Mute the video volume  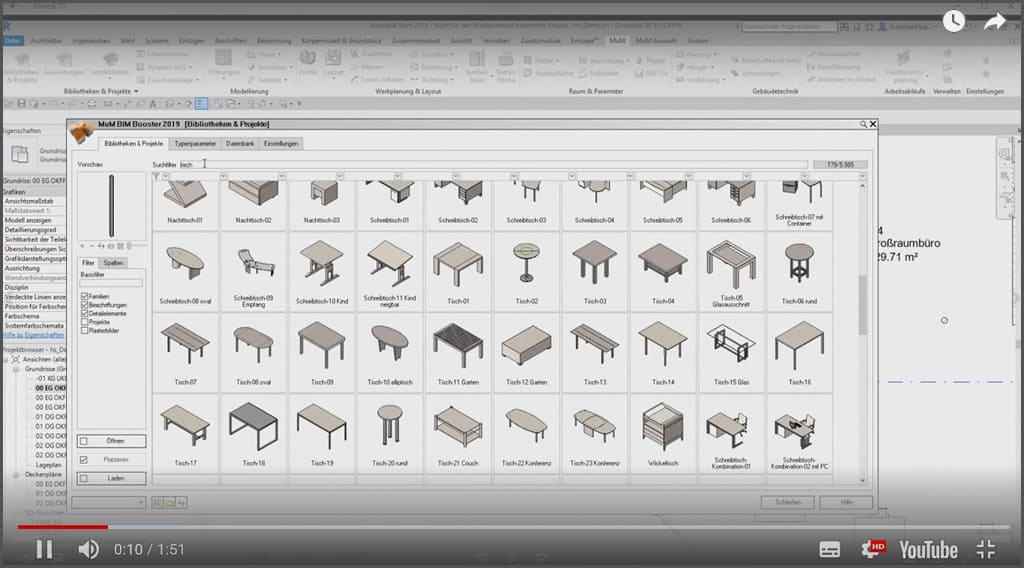89,548
